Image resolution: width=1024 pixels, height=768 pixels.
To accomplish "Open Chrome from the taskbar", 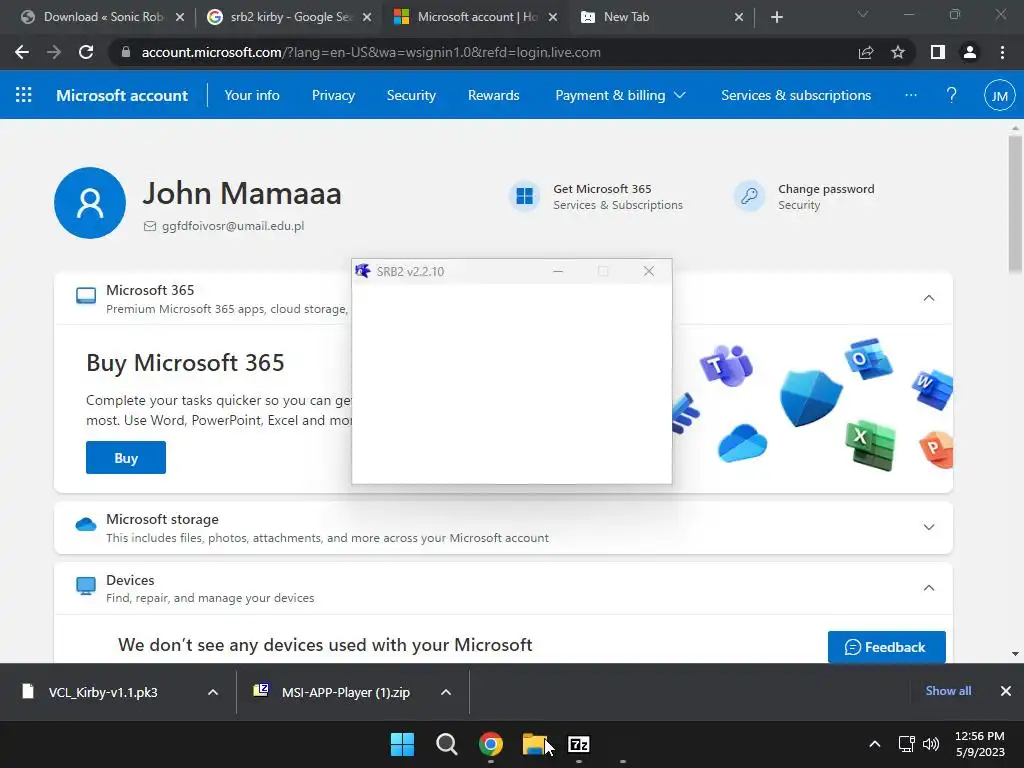I will 491,744.
